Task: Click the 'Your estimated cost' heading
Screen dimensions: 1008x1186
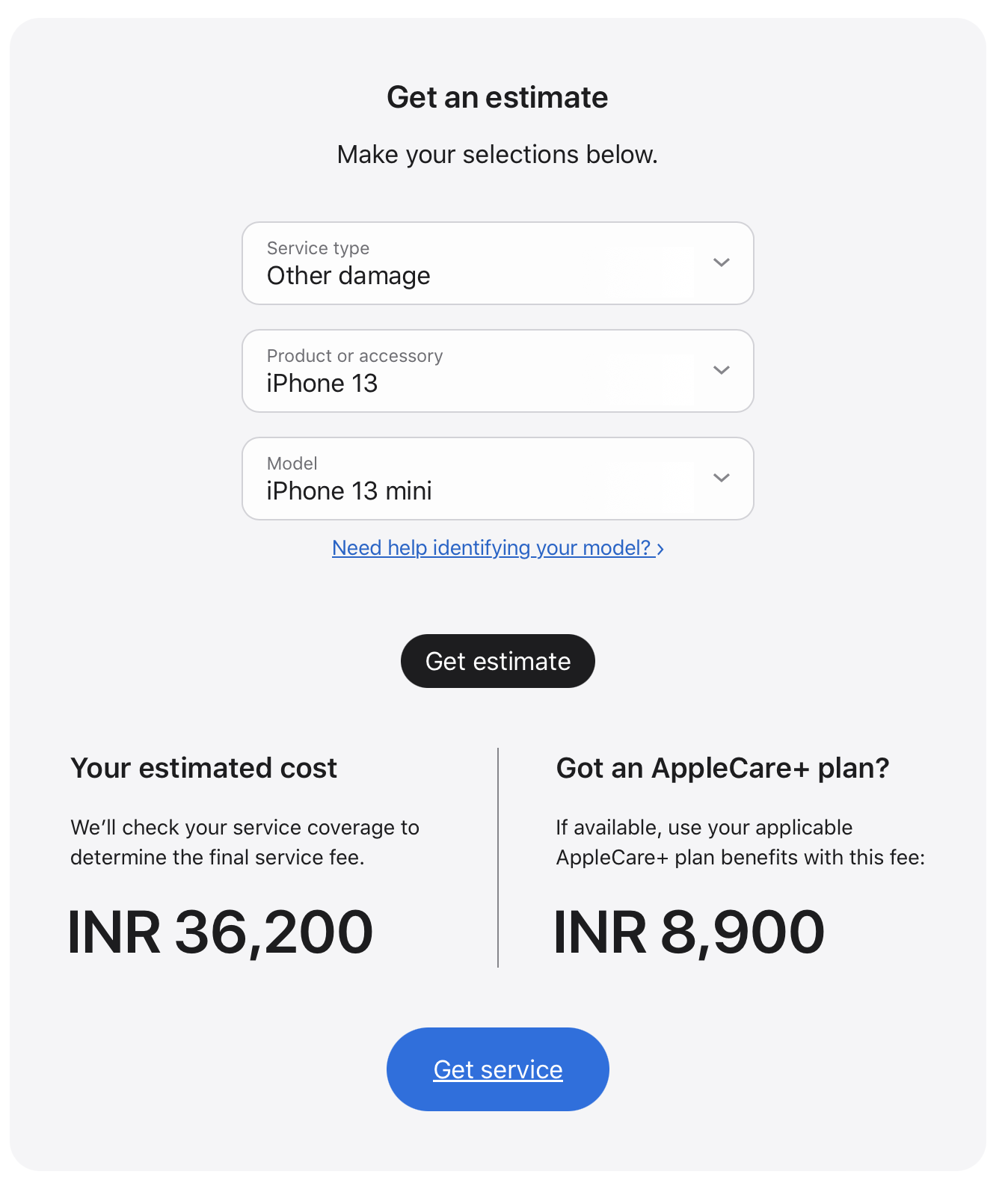Action: click(203, 768)
